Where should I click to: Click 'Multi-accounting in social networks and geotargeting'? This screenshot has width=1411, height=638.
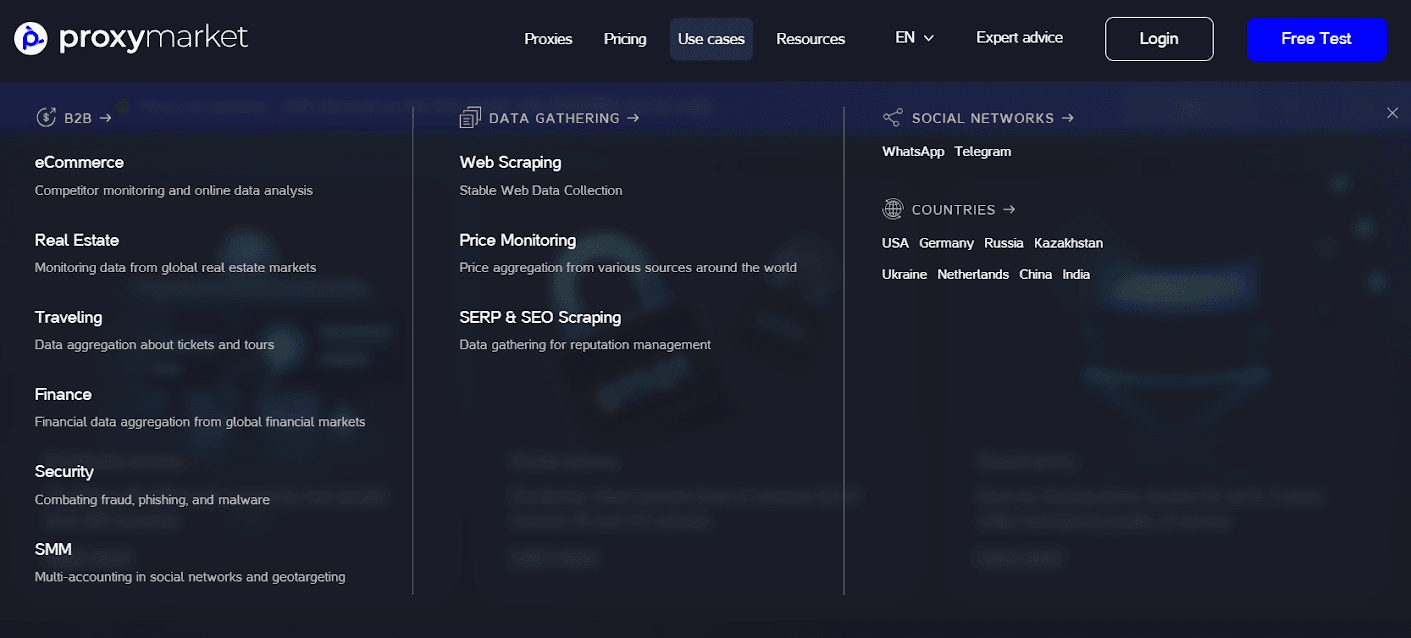[190, 577]
